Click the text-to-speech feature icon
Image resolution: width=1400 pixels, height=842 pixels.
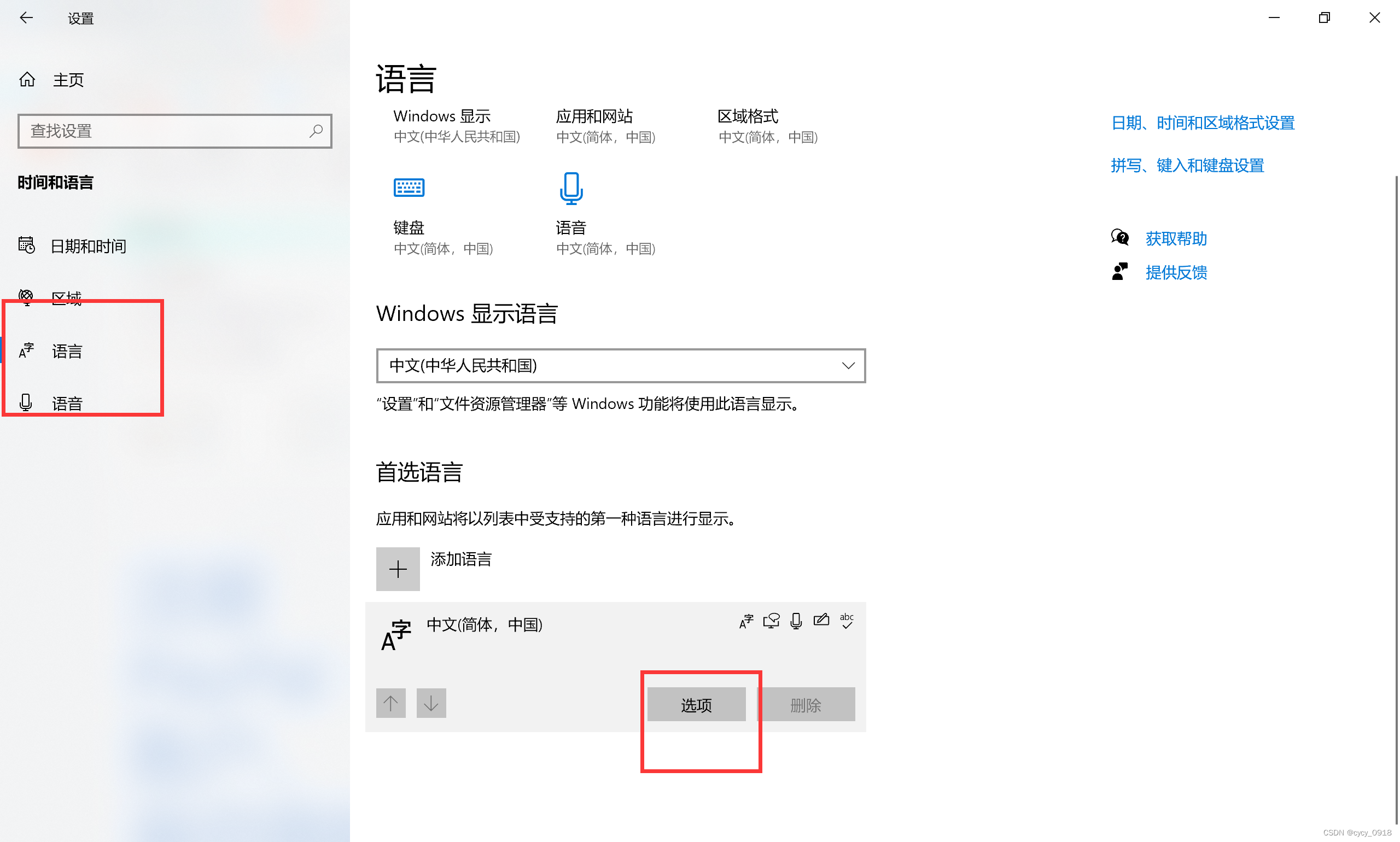pyautogui.click(x=771, y=621)
